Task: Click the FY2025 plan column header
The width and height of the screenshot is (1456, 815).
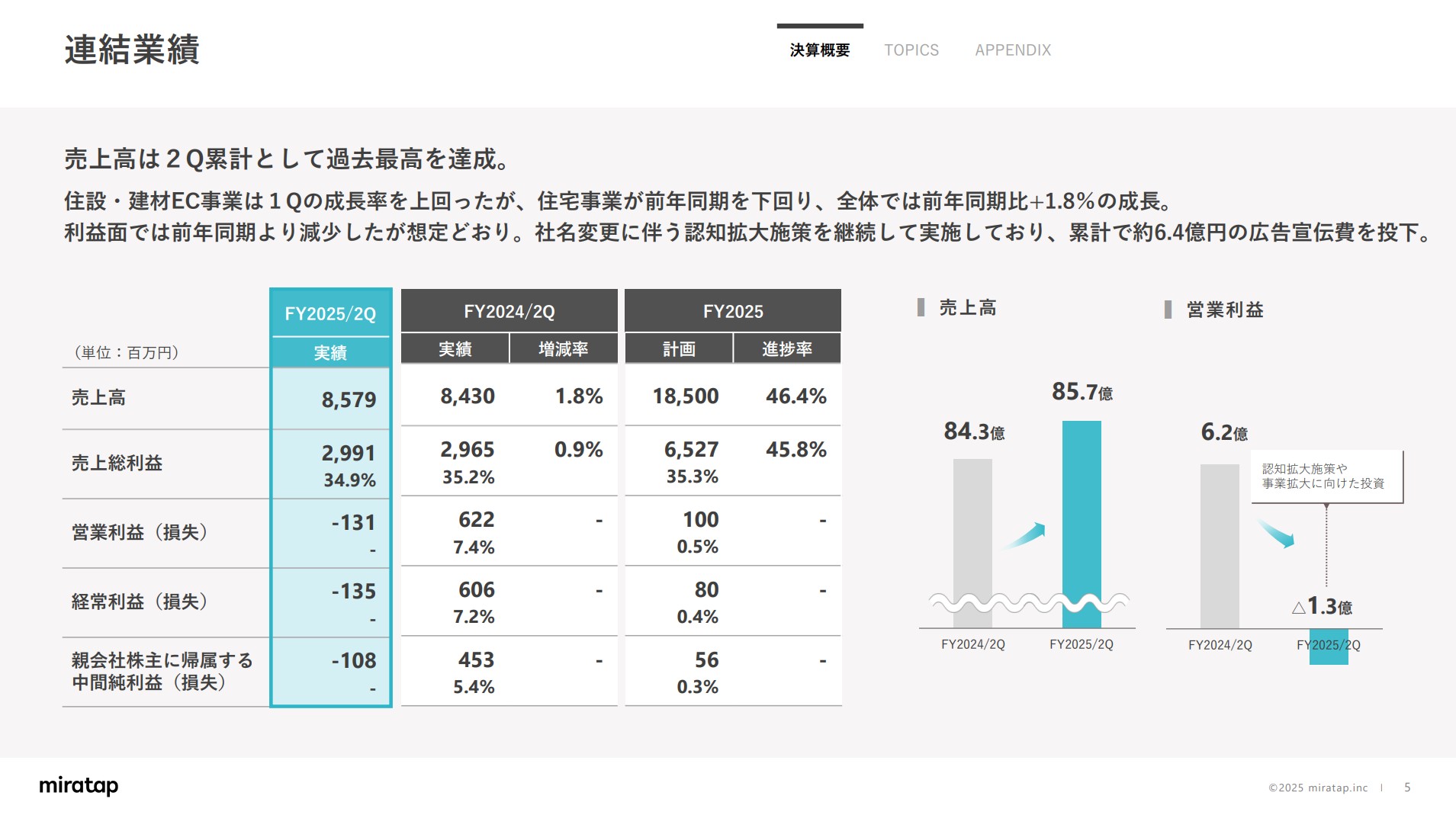Action: [x=732, y=311]
